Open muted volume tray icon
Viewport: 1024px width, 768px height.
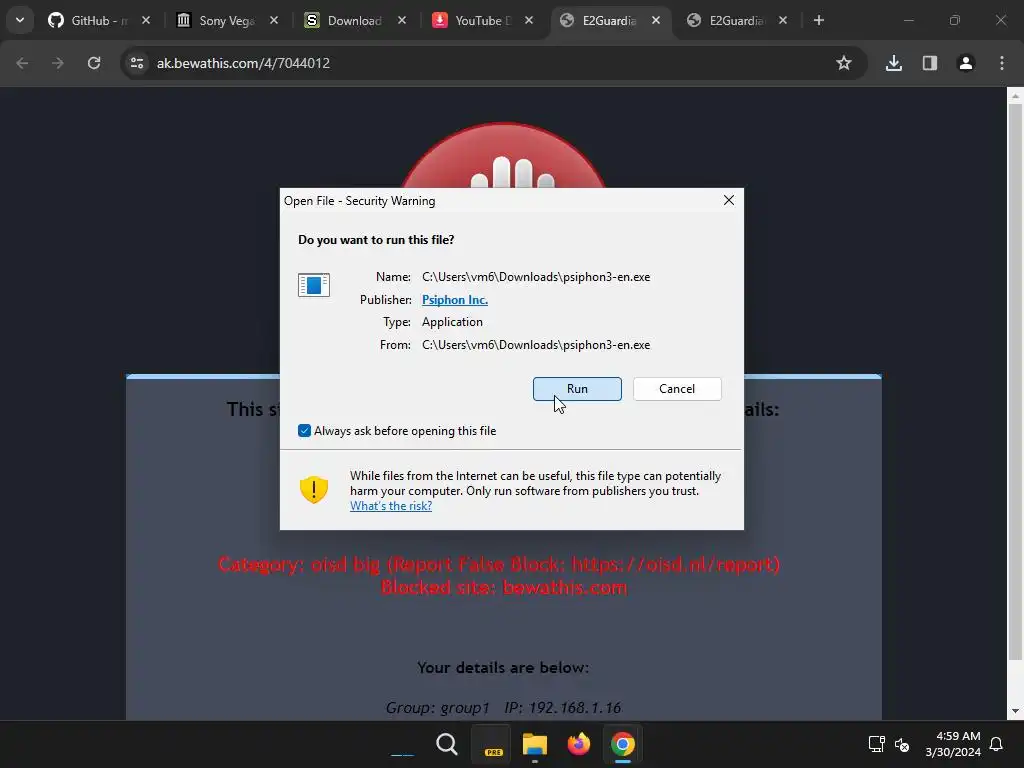click(x=902, y=744)
